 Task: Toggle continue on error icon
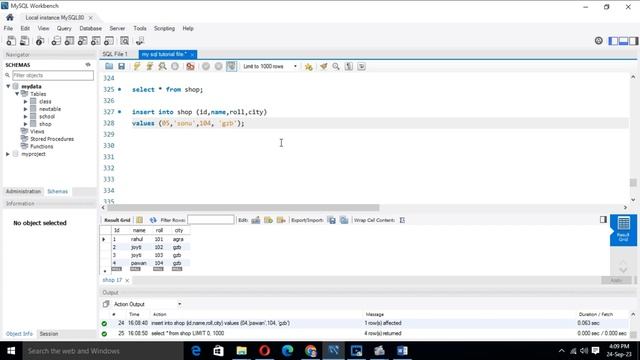click(x=190, y=66)
